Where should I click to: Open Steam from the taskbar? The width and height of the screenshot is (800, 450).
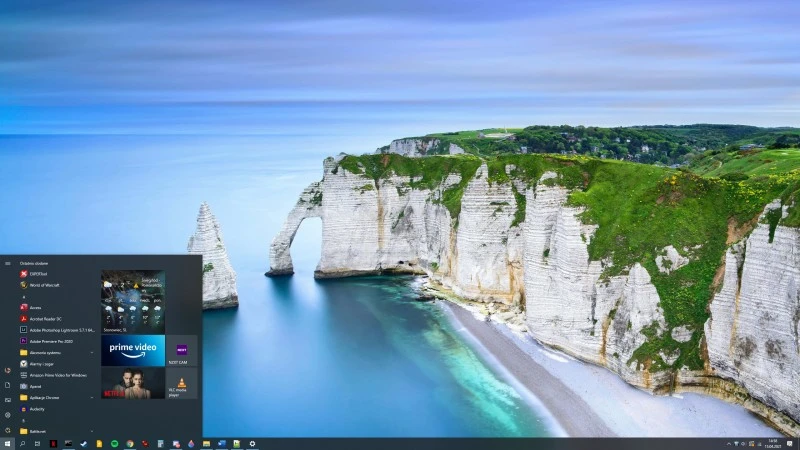(x=84, y=444)
